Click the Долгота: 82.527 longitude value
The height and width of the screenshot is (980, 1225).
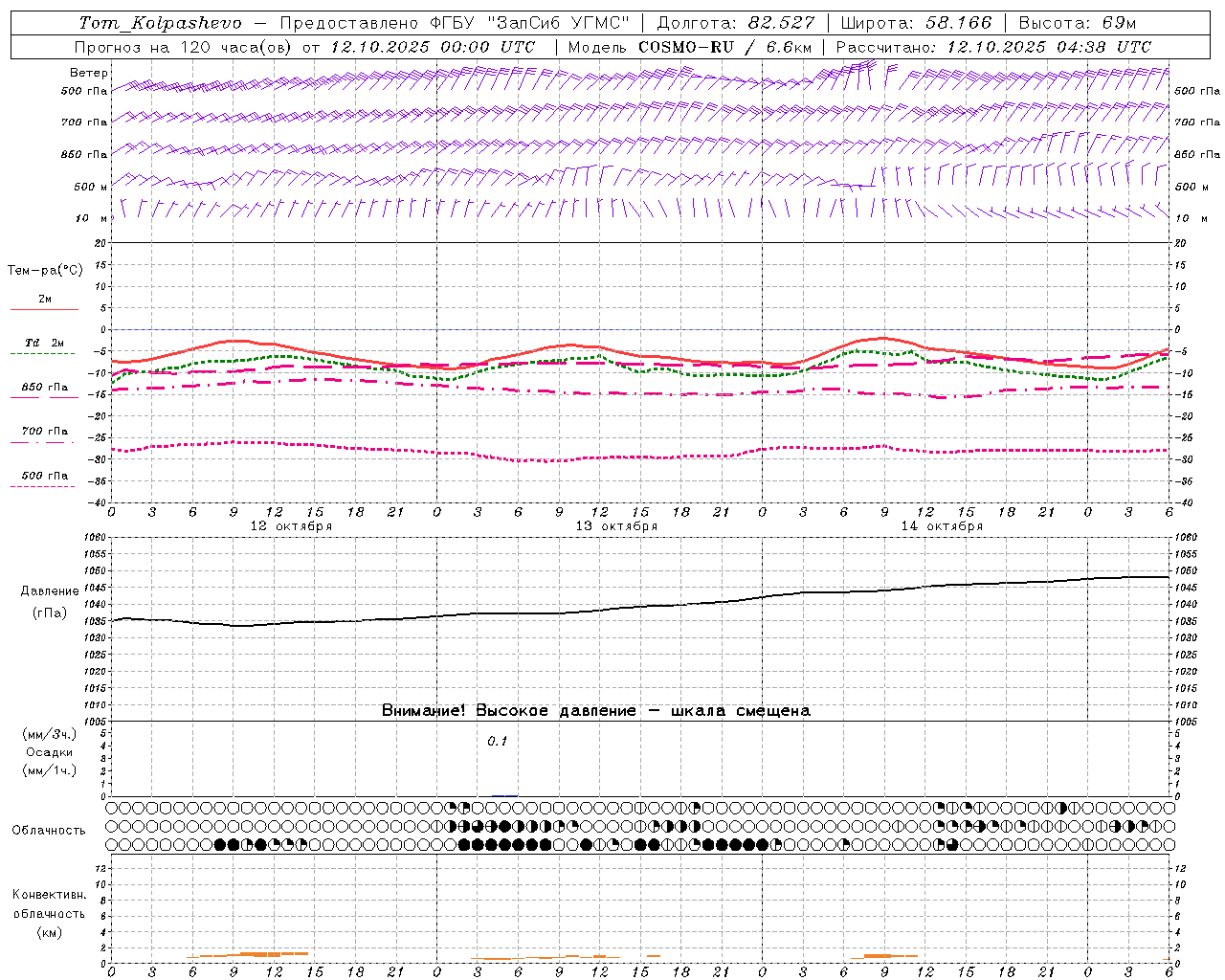pos(736,23)
